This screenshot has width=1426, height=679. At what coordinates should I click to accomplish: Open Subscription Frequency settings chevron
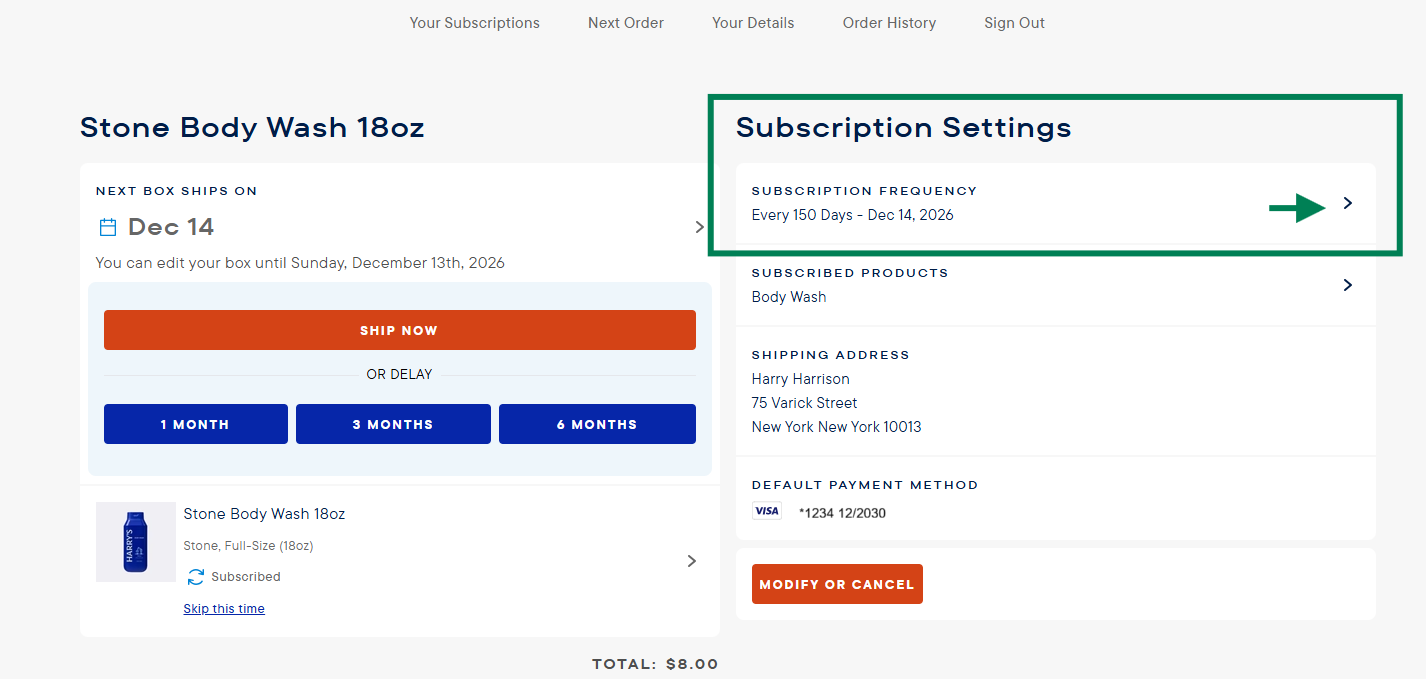pyautogui.click(x=1347, y=203)
